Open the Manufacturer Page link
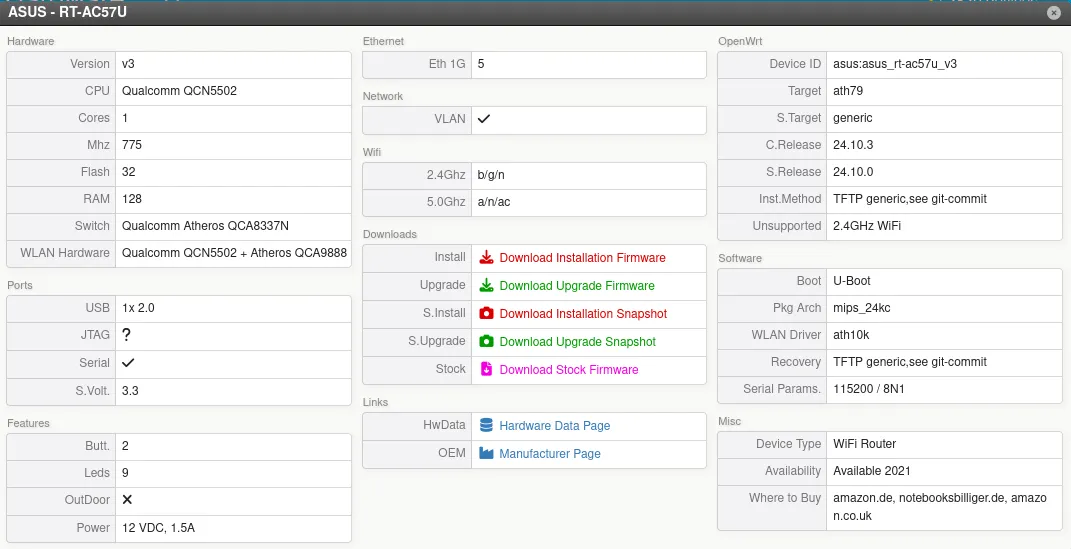The height and width of the screenshot is (549, 1071). 550,454
